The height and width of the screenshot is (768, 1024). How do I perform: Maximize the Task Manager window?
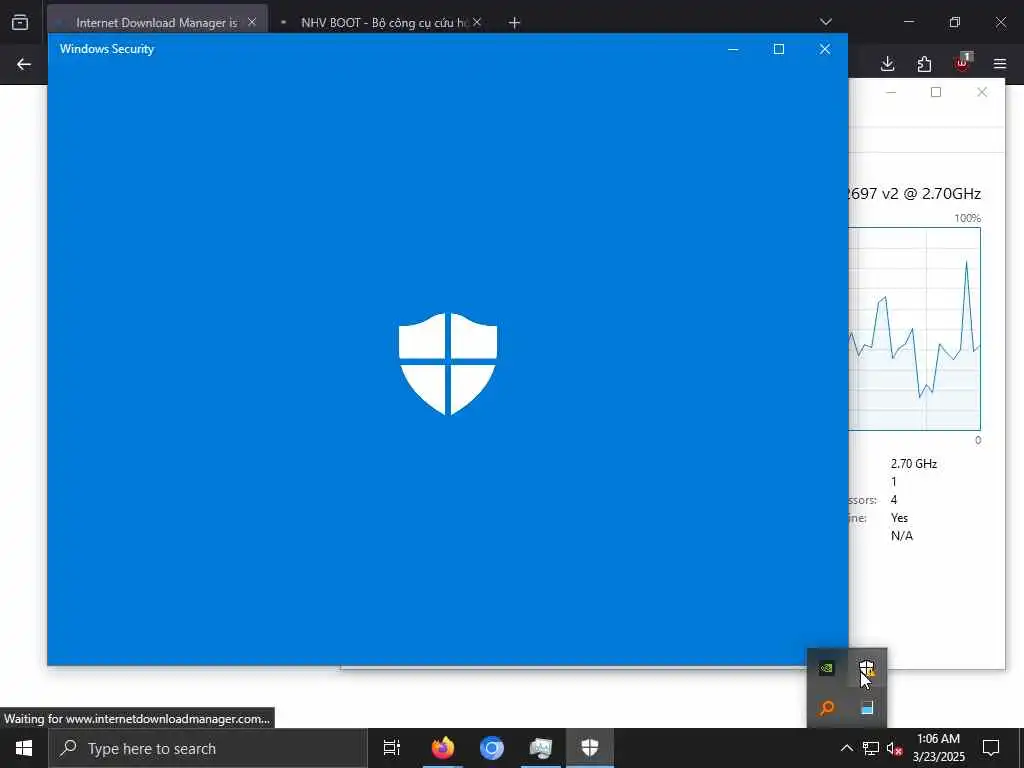tap(936, 93)
